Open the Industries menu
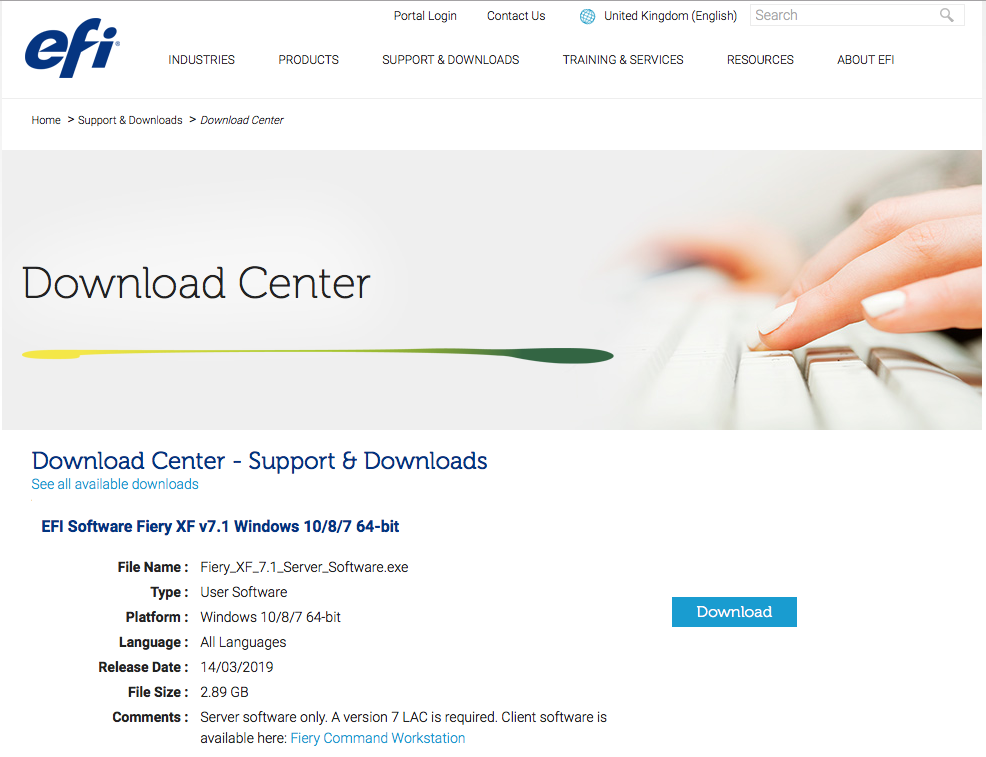This screenshot has width=986, height=757. coord(201,60)
